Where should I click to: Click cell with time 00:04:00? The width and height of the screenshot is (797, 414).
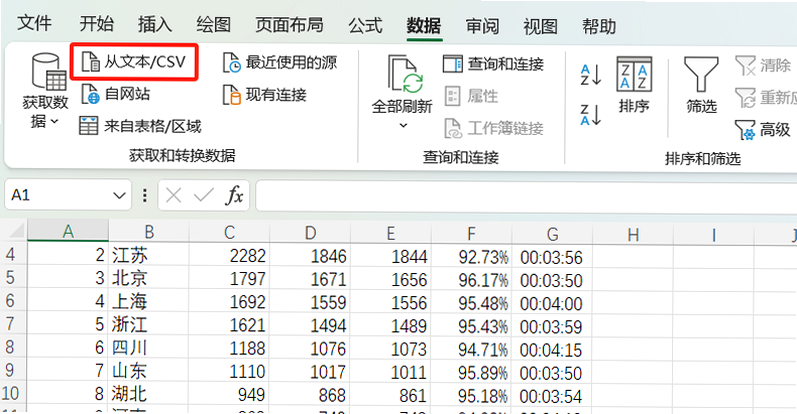(552, 304)
